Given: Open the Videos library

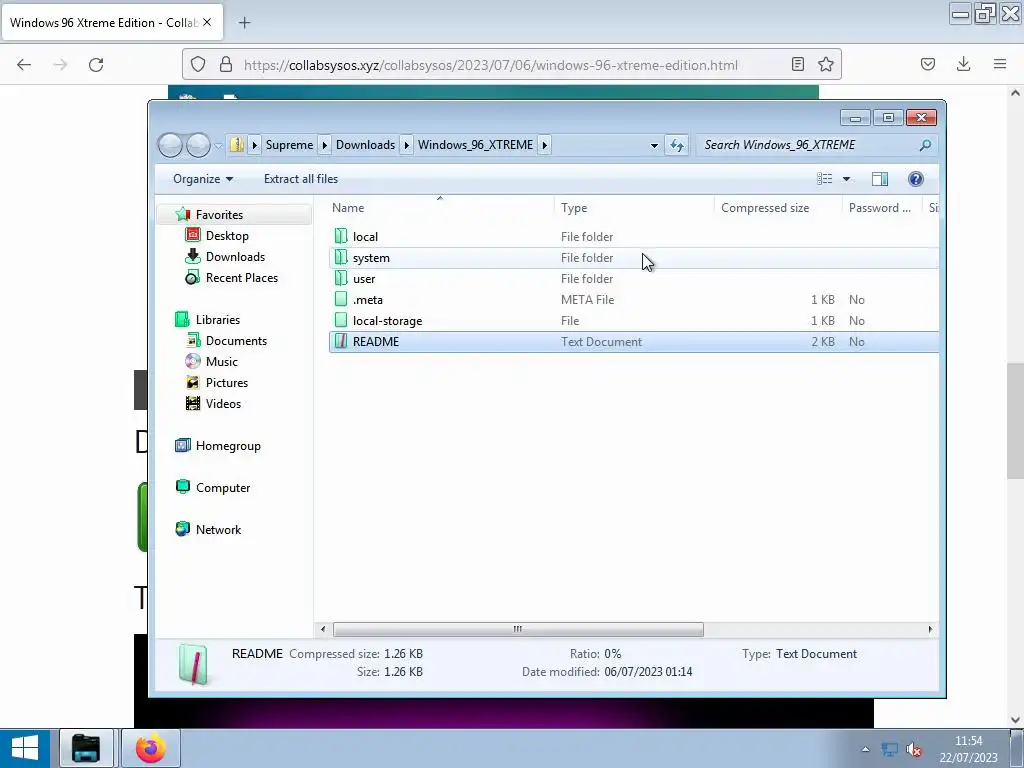Looking at the screenshot, I should (223, 404).
